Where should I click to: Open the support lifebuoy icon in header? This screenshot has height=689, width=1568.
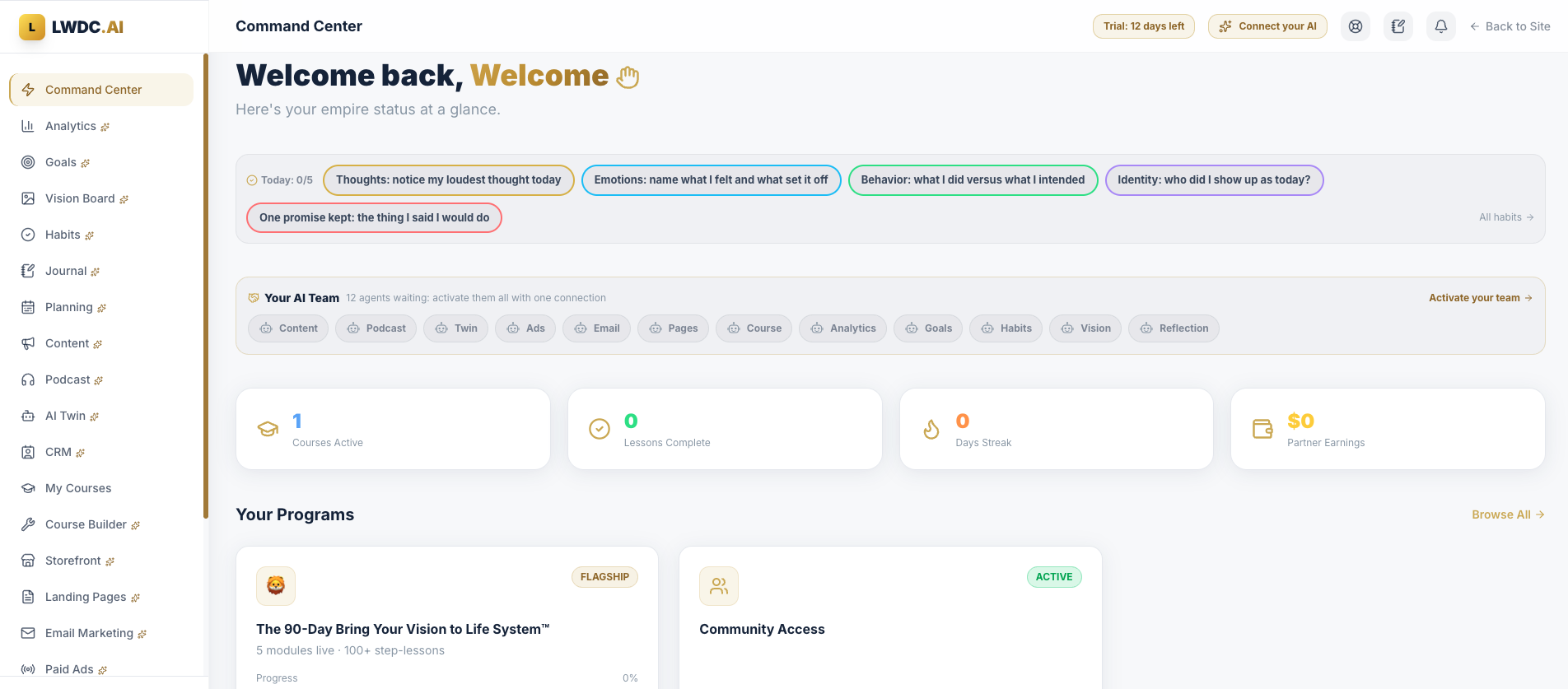pyautogui.click(x=1356, y=26)
